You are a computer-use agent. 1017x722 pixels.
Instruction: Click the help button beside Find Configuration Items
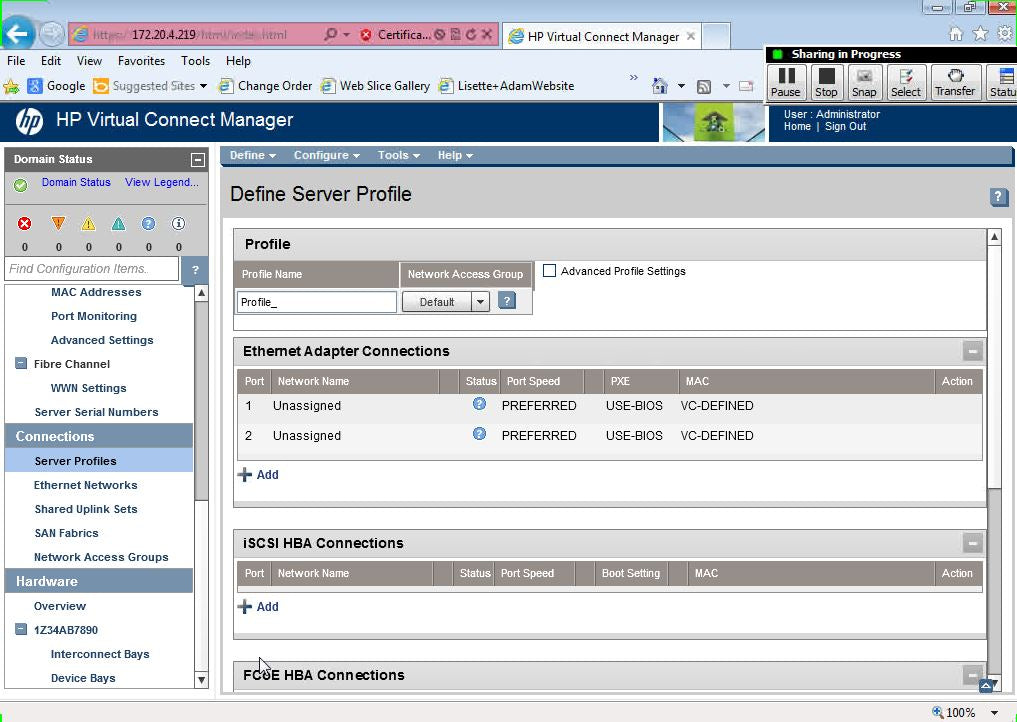coord(195,270)
